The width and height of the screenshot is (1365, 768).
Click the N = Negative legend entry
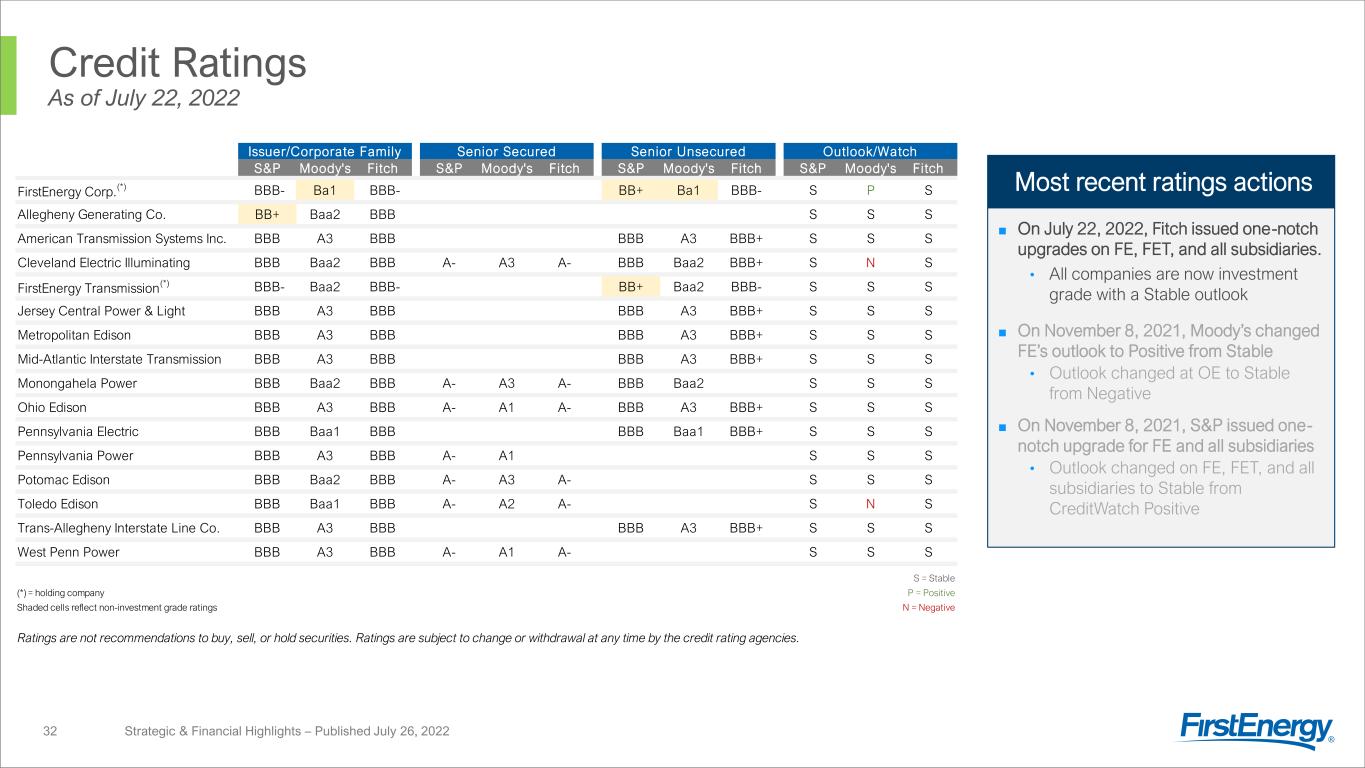point(928,607)
